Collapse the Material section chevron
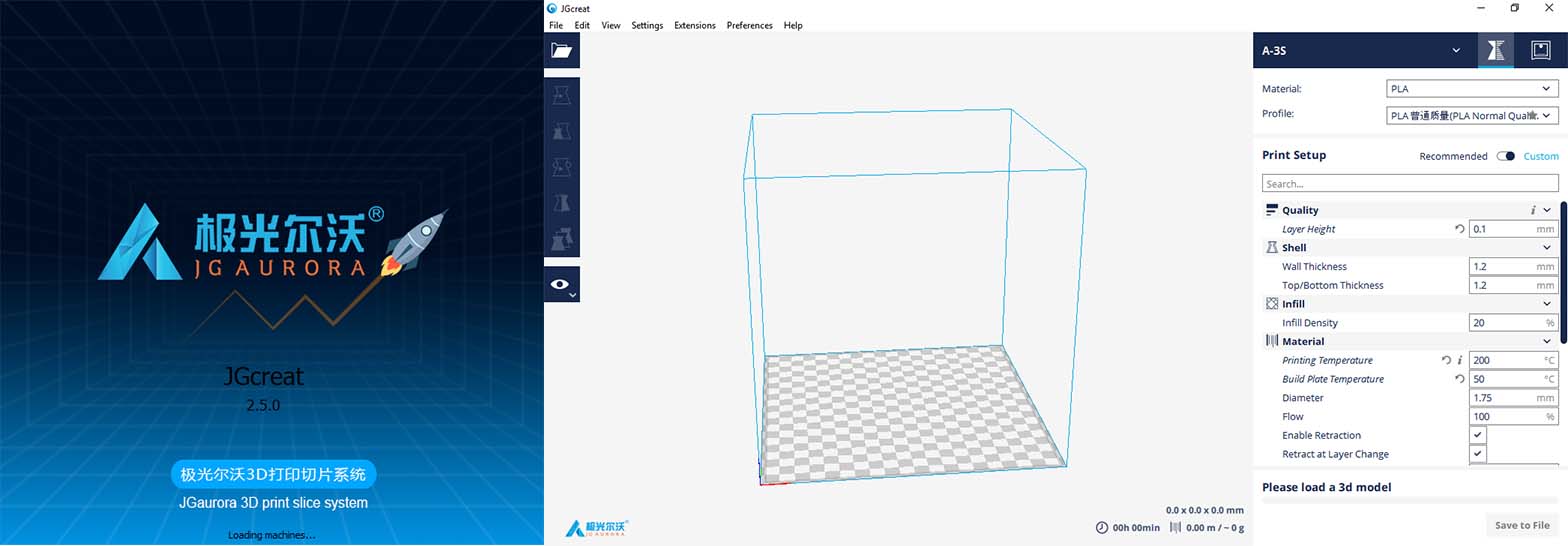Viewport: 1568px width, 546px height. (x=1547, y=341)
